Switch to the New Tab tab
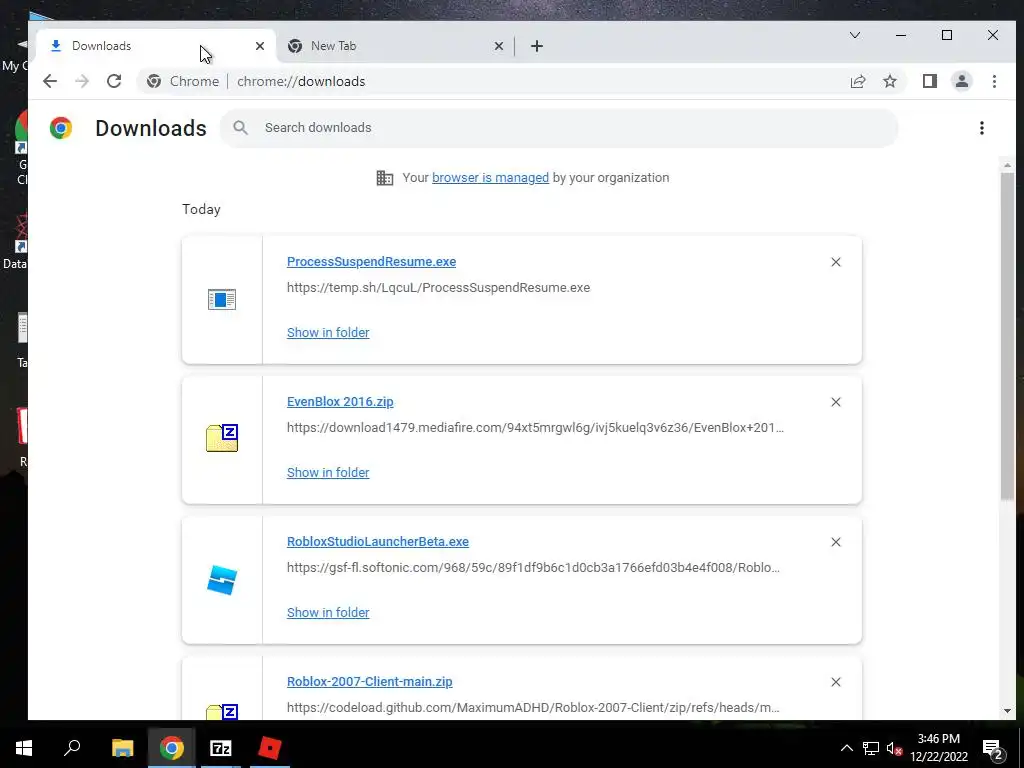1024x768 pixels. tap(395, 46)
